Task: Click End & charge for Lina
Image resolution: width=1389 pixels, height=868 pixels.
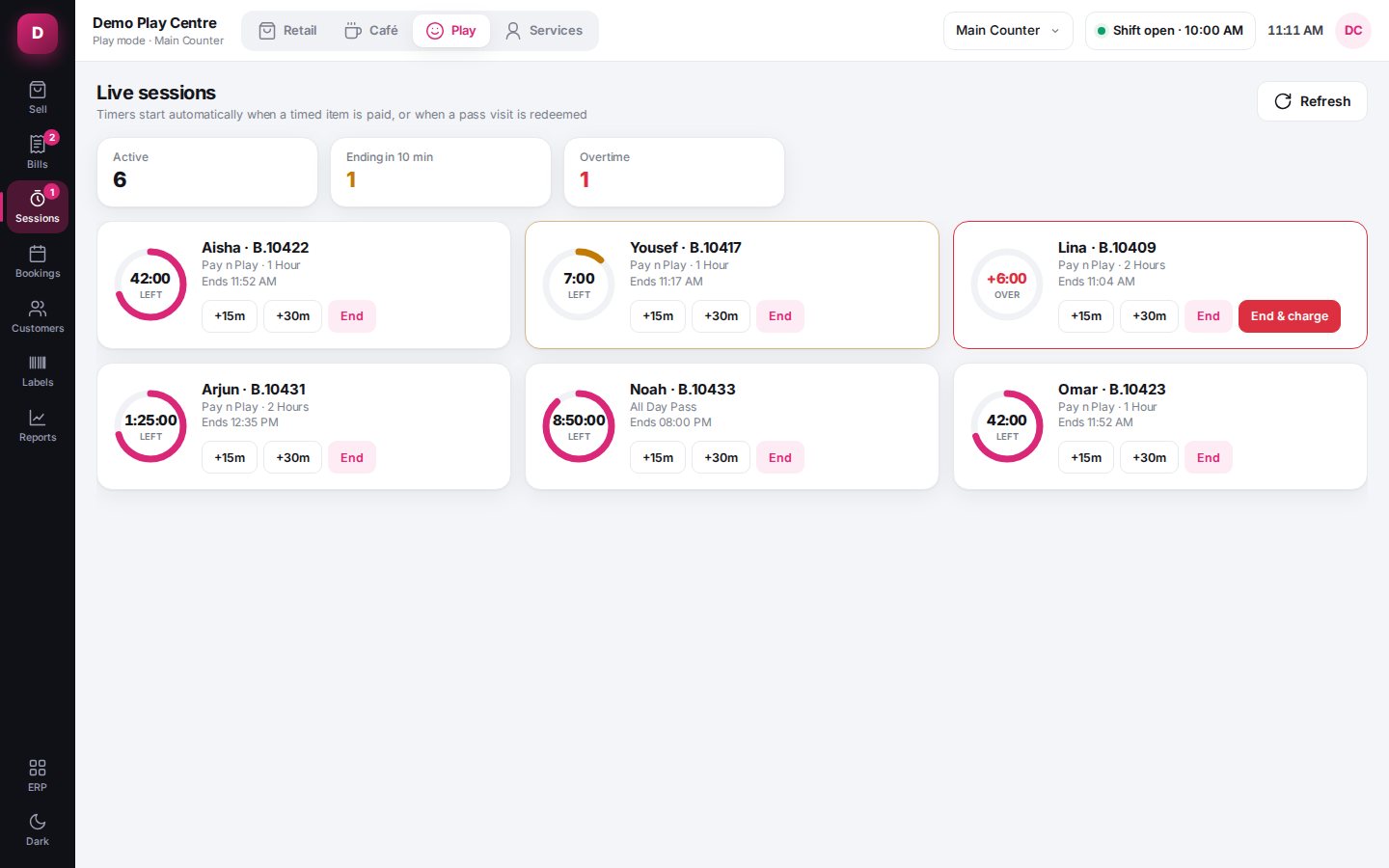Action: coord(1290,316)
